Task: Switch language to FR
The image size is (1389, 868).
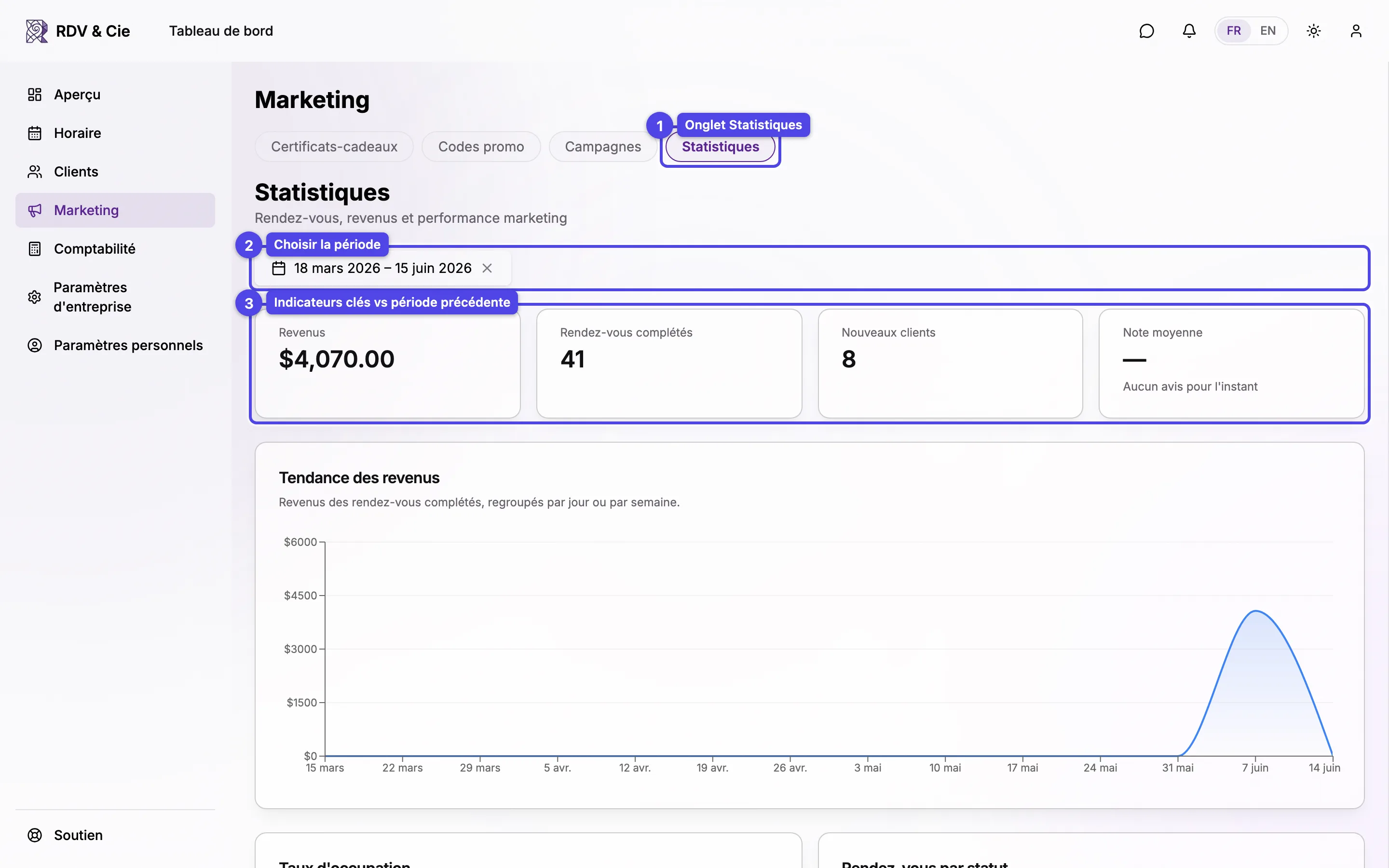Action: click(1233, 31)
